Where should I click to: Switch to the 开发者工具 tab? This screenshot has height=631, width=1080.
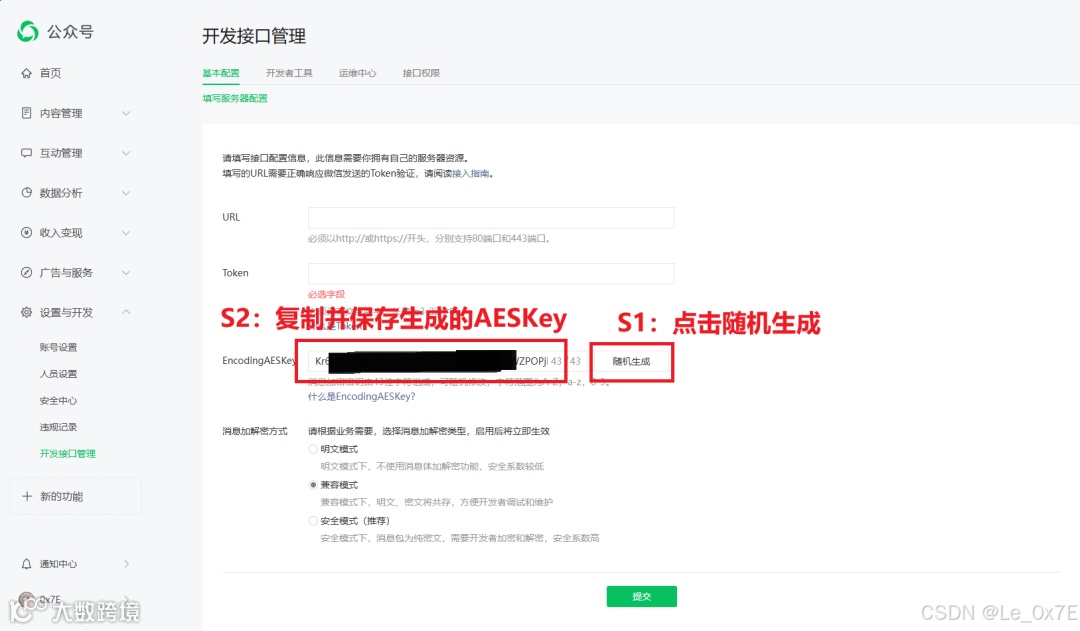pyautogui.click(x=289, y=73)
